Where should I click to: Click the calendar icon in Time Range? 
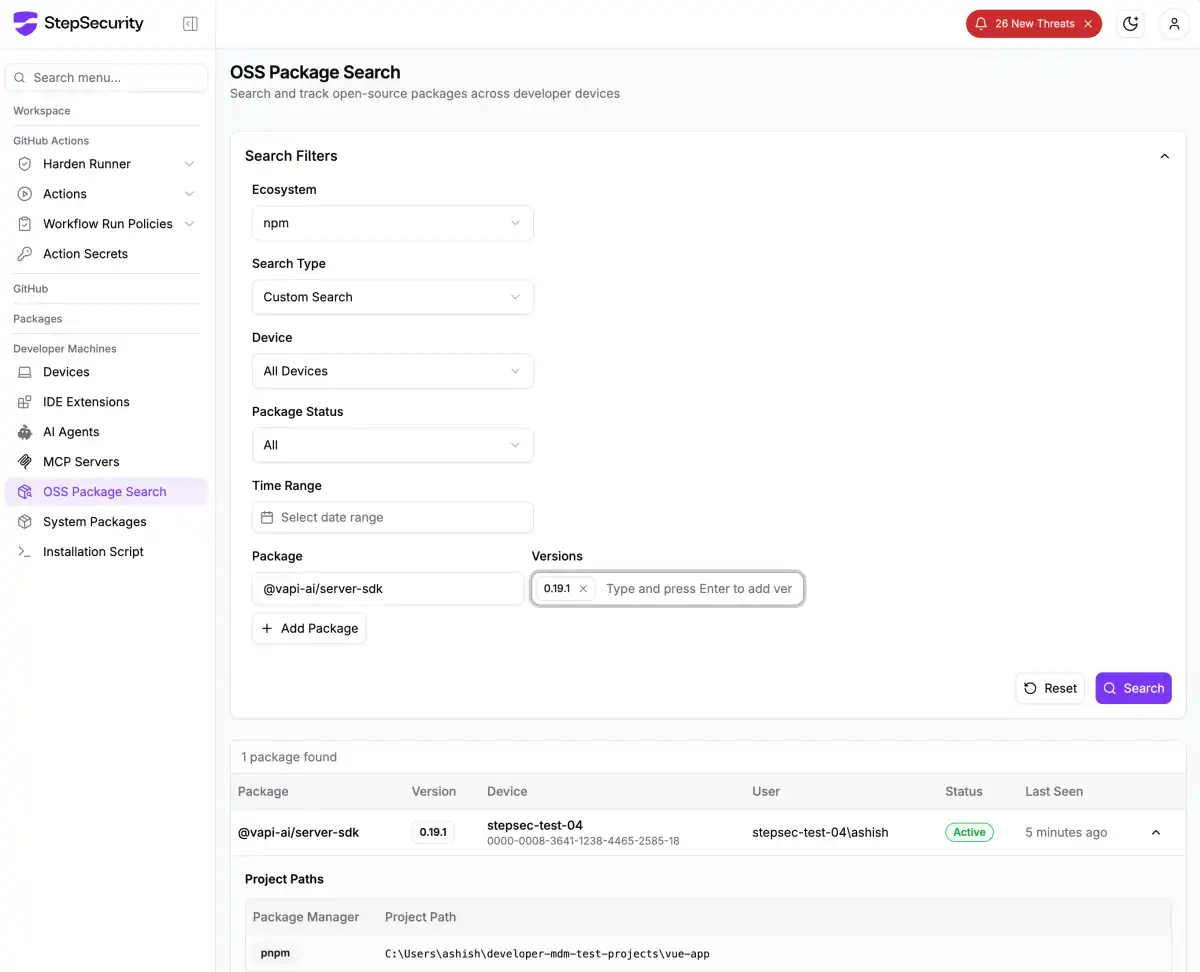[x=267, y=518]
